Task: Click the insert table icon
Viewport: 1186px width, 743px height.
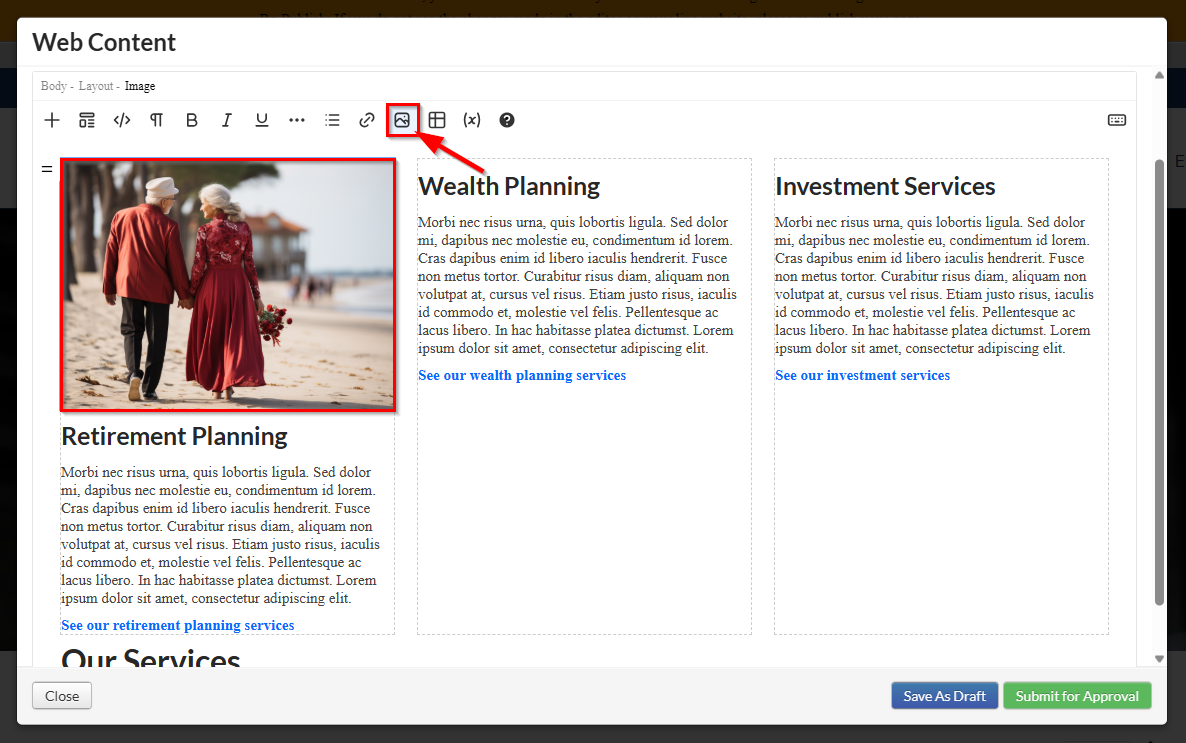Action: (437, 120)
